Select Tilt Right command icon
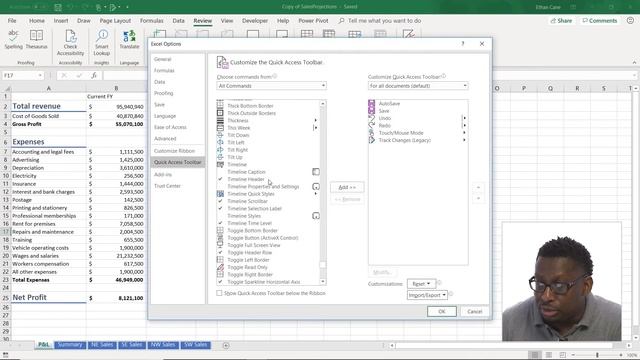Screen dimensions: 640x360 (220, 150)
